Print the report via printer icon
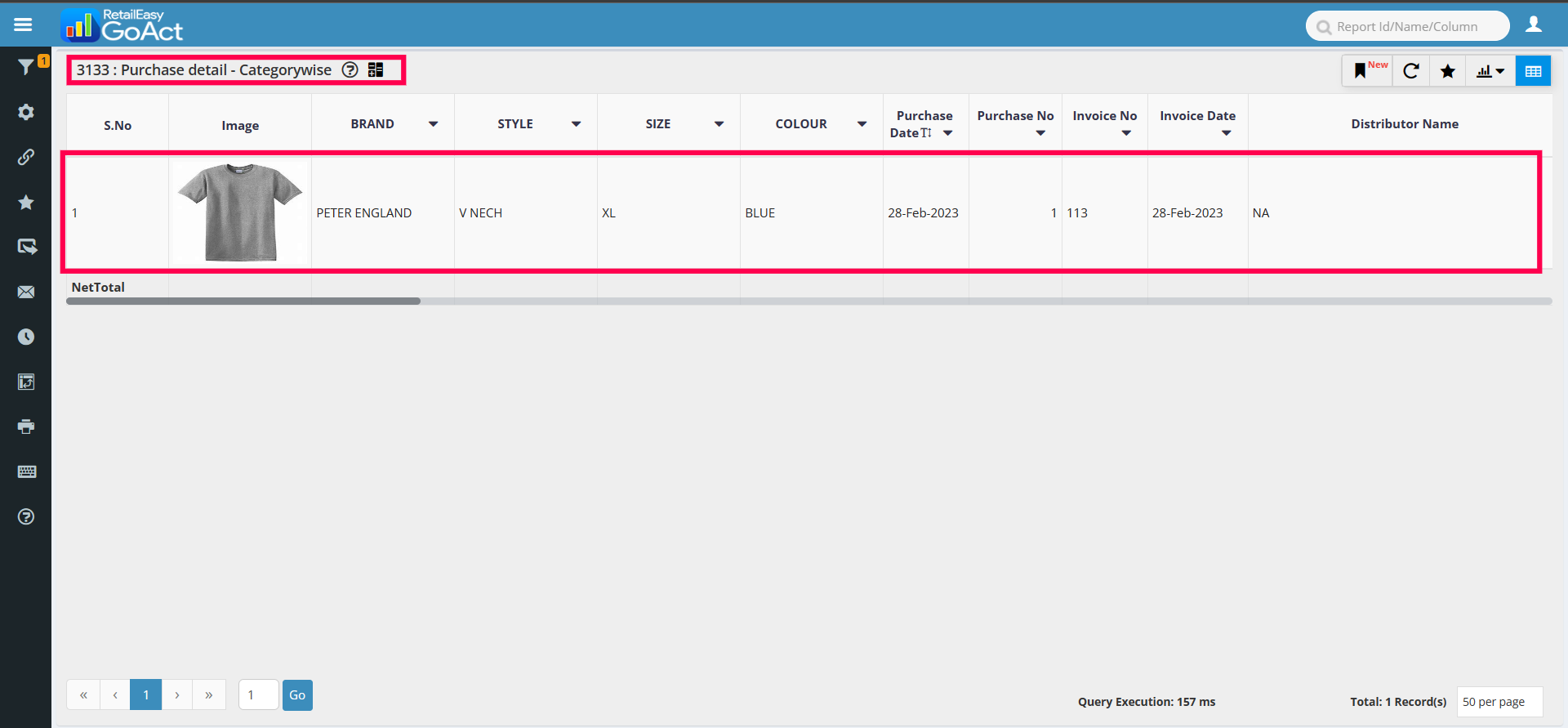Viewport: 1568px width, 728px height. click(x=26, y=427)
